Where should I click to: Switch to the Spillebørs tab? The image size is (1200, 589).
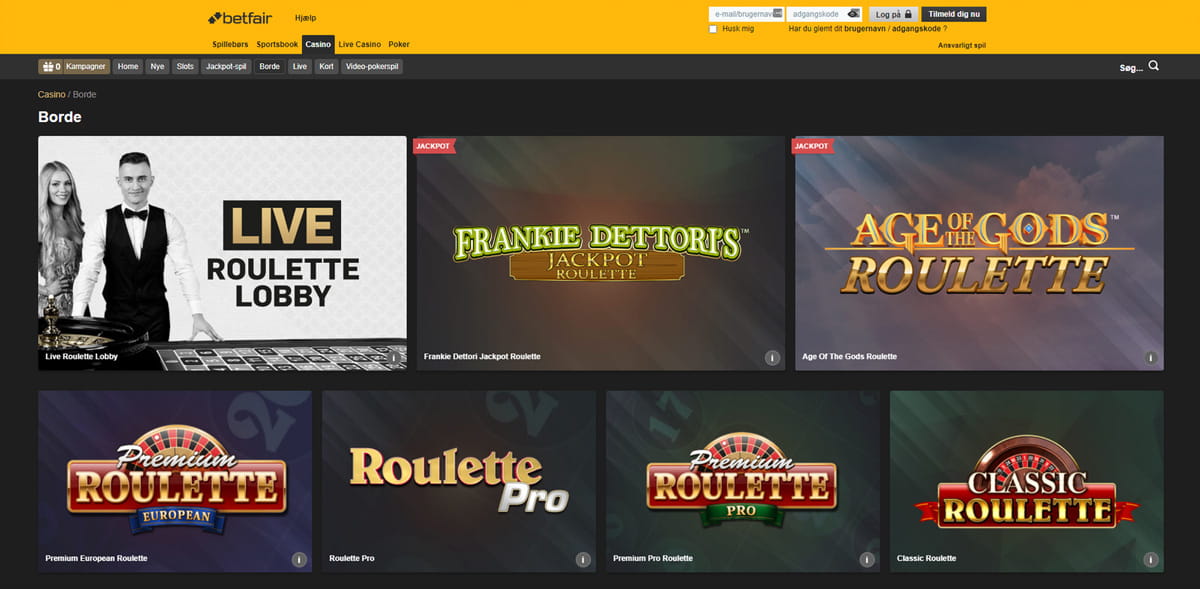(x=231, y=45)
